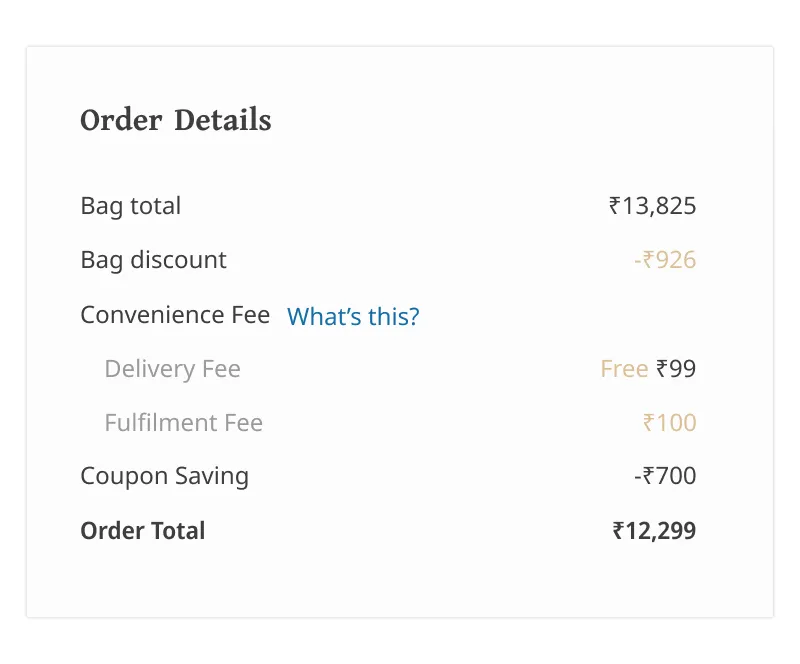The image size is (800, 664).
Task: Expand the Convenience Fee breakdown
Action: (175, 314)
